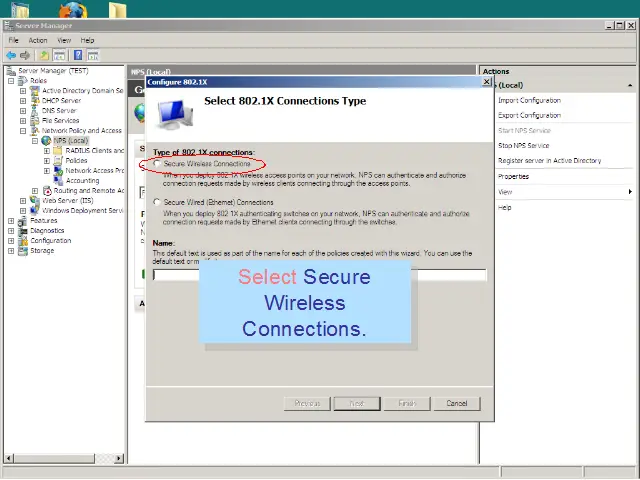Viewport: 640px width, 480px height.
Task: Select Secure Wireless Connections radio button
Action: [x=156, y=163]
